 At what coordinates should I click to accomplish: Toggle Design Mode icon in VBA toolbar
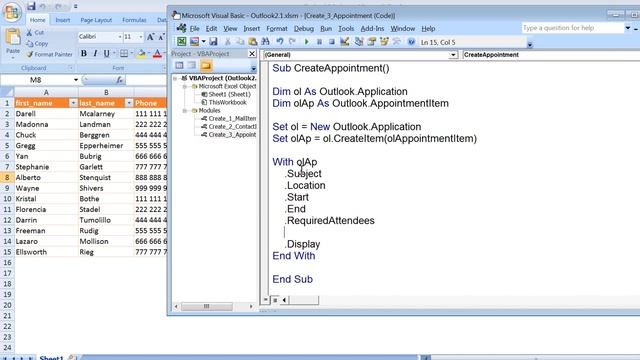344,42
